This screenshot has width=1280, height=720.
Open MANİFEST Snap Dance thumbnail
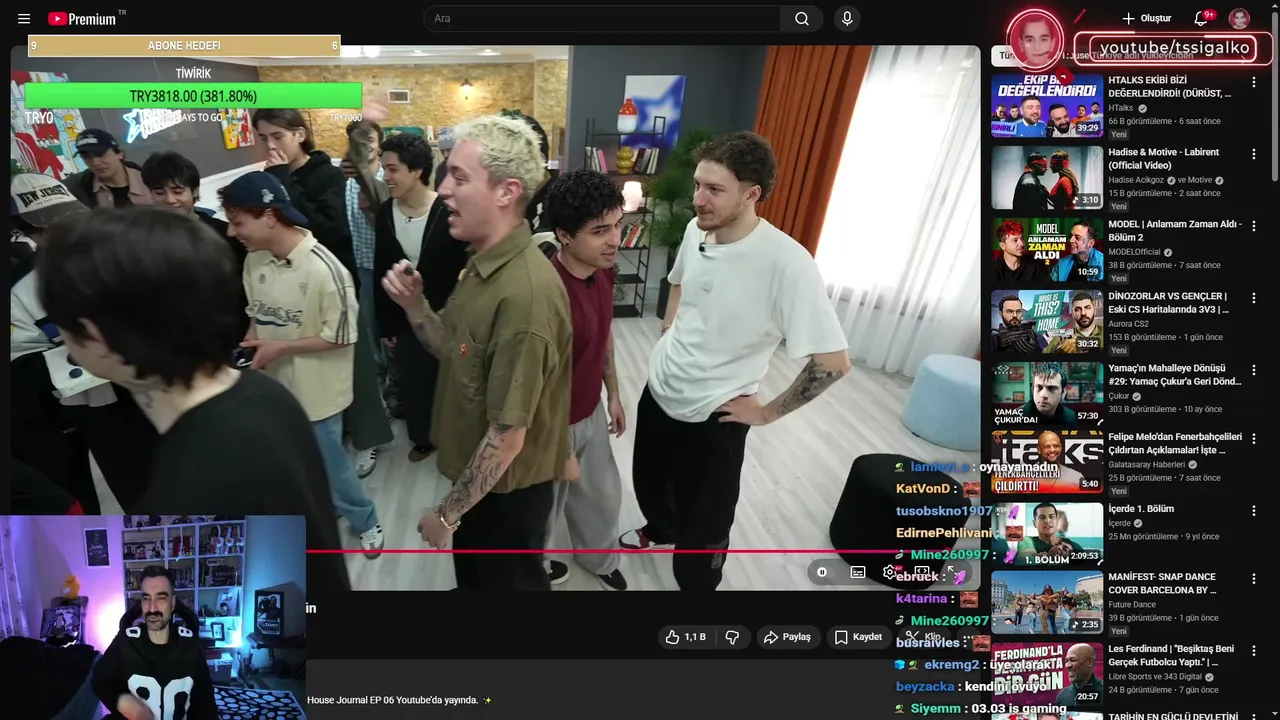1047,601
